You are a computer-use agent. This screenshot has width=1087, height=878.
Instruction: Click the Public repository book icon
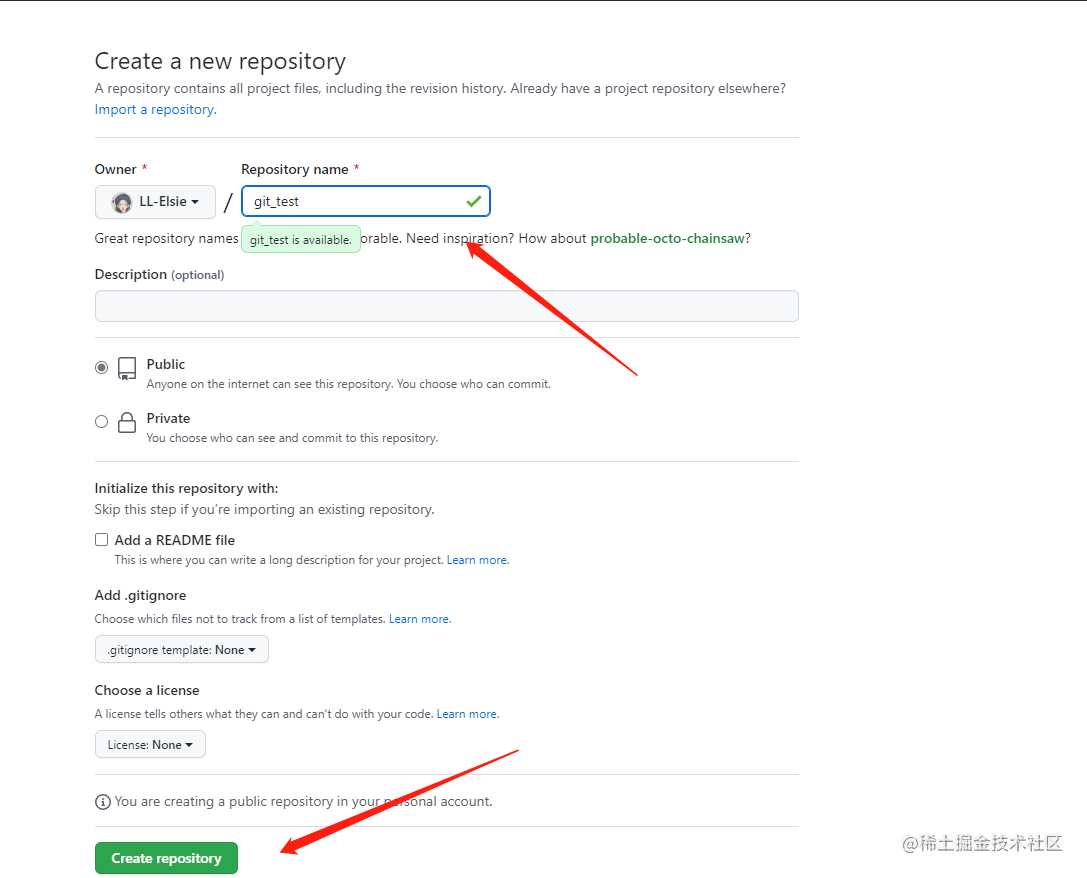point(127,368)
